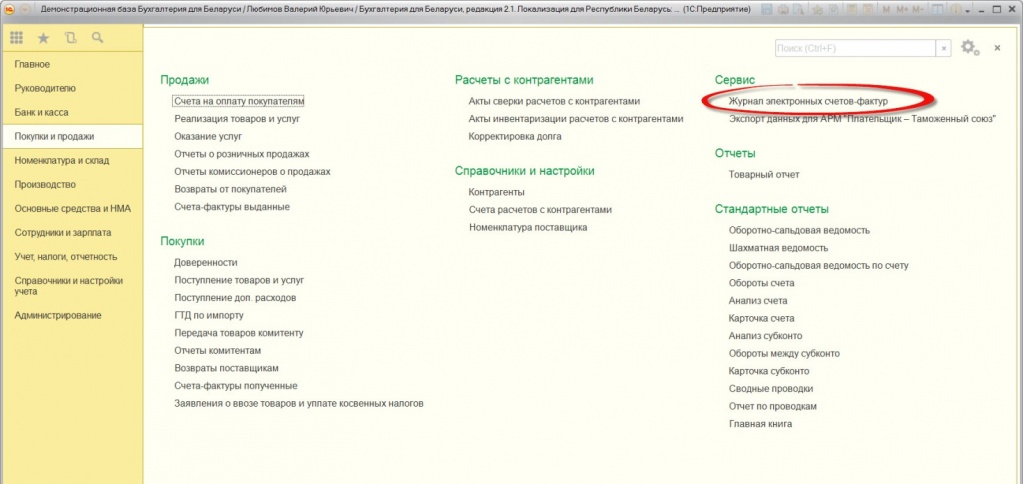Click the magnifier search icon in sidebar
The image size is (1023, 484).
click(97, 38)
